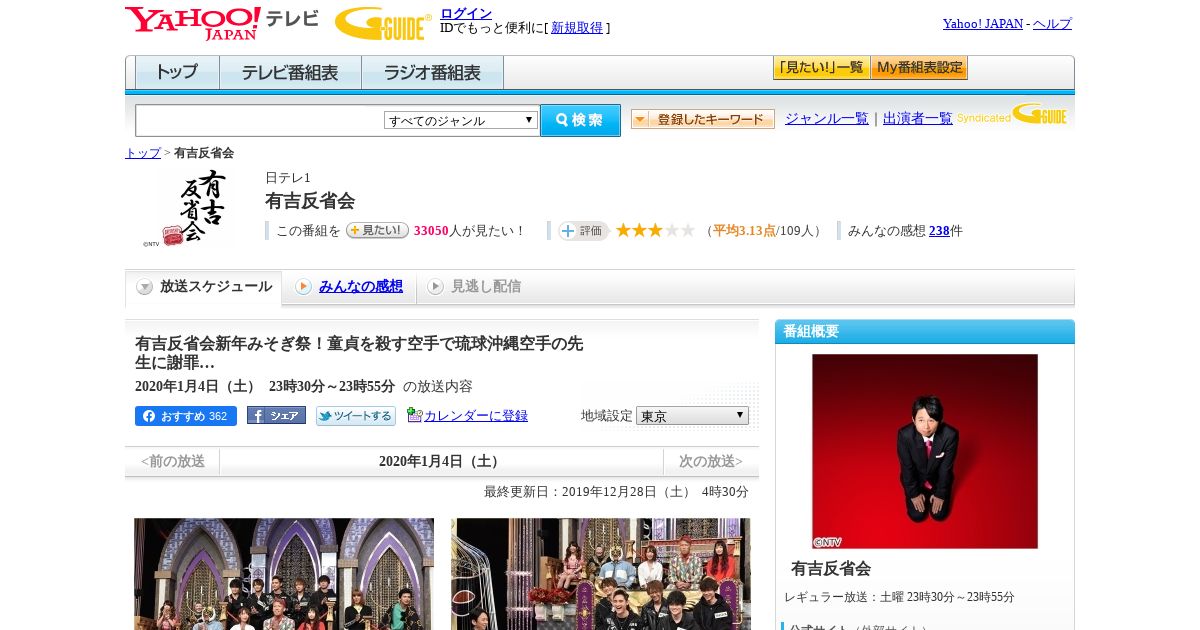Open the 出演者一覧 link
1200x630 pixels.
[918, 118]
